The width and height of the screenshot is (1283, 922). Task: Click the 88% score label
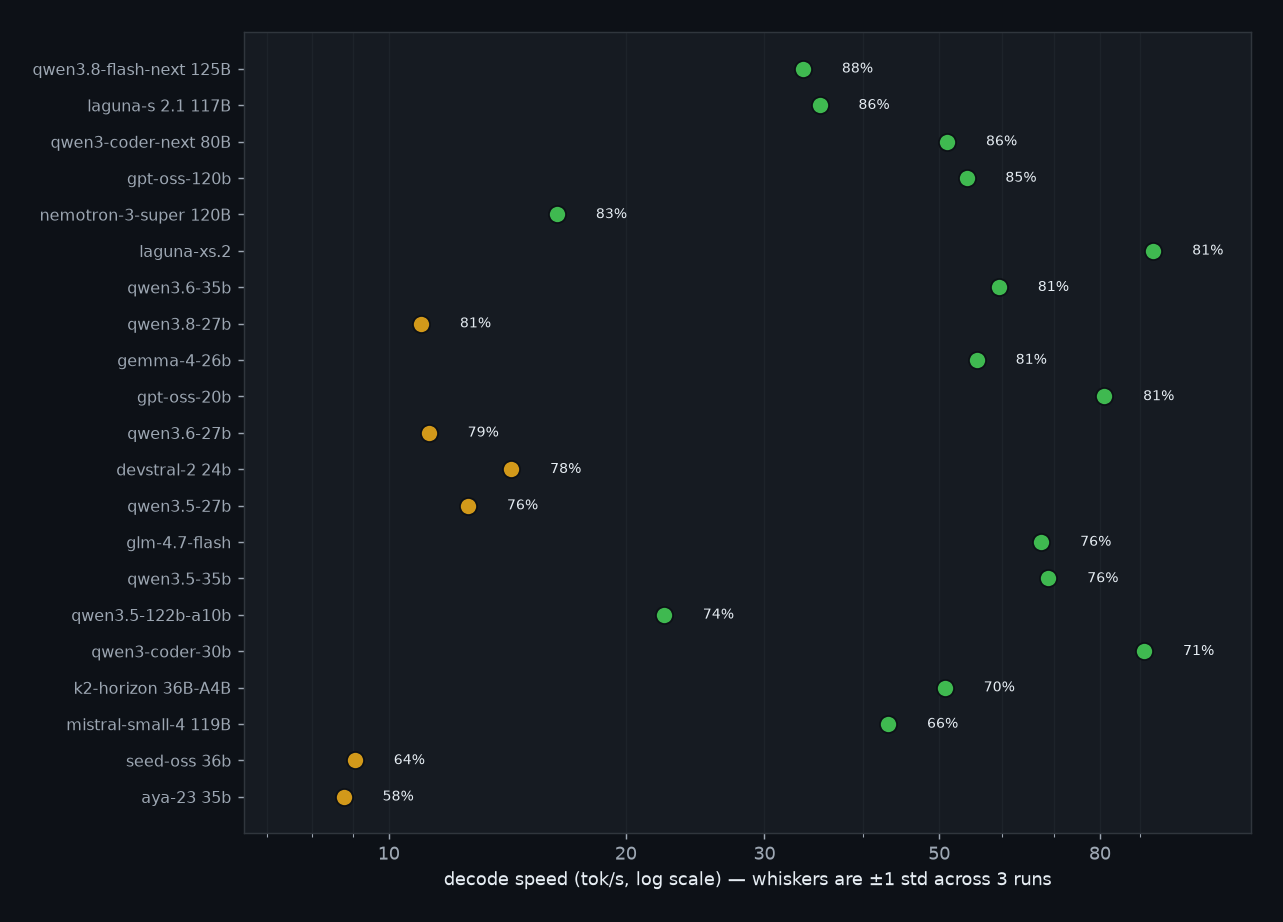click(857, 68)
